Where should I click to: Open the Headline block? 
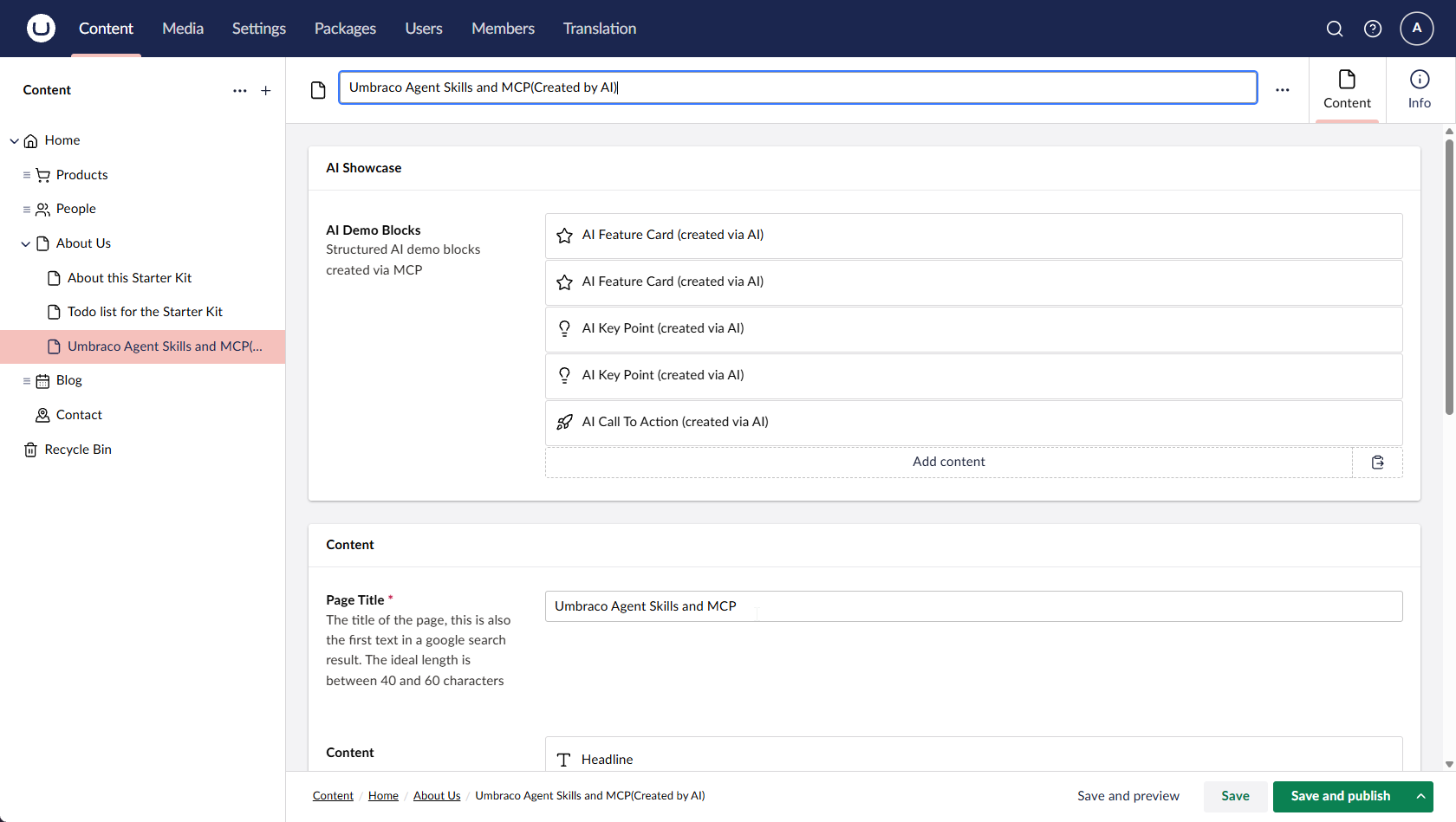point(973,754)
